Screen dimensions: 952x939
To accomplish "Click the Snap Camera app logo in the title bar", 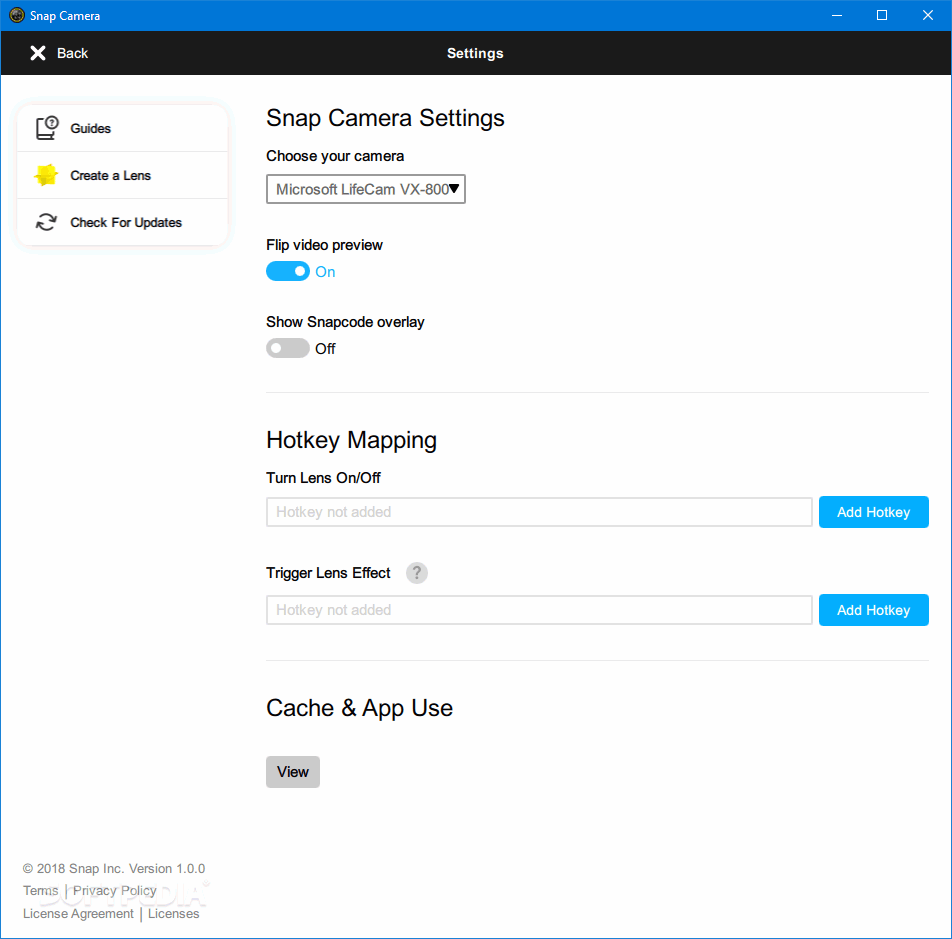I will pyautogui.click(x=17, y=15).
